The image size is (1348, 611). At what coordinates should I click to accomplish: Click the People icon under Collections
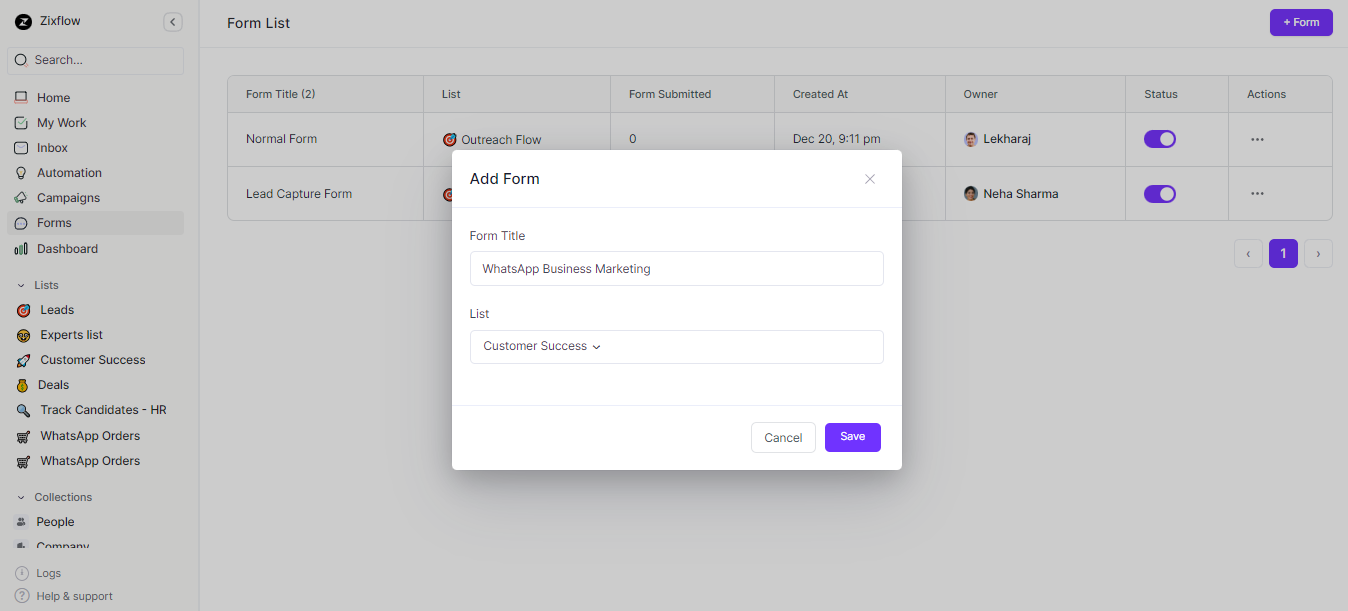(22, 521)
